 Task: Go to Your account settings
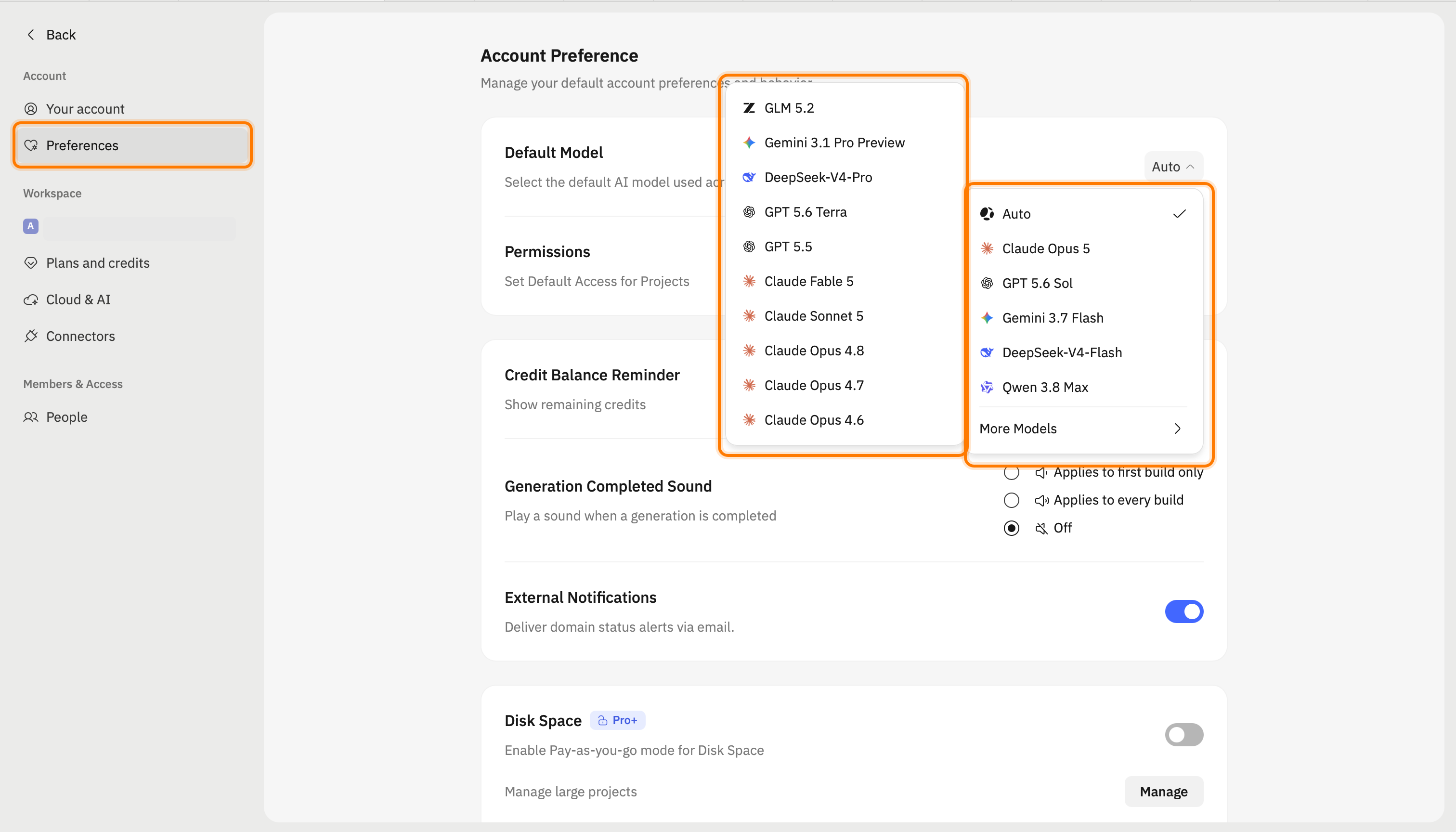132,108
